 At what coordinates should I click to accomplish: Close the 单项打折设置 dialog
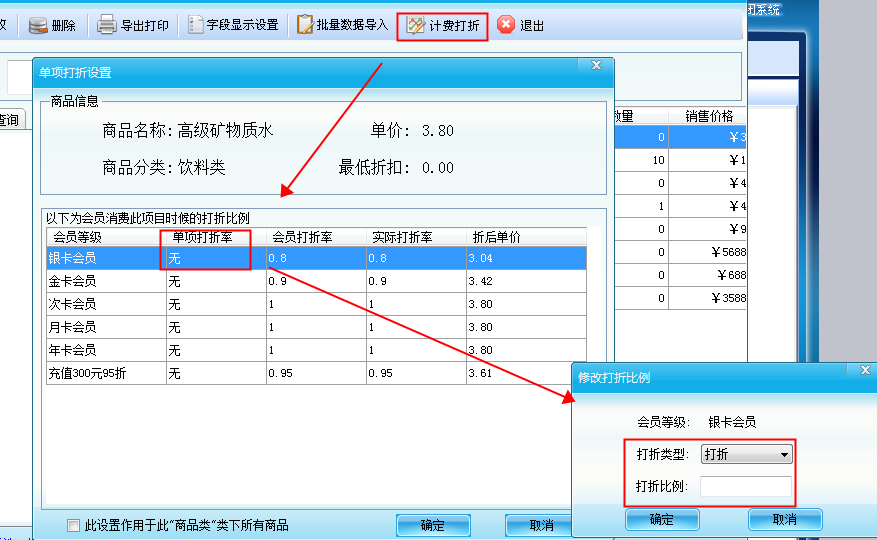[597, 65]
